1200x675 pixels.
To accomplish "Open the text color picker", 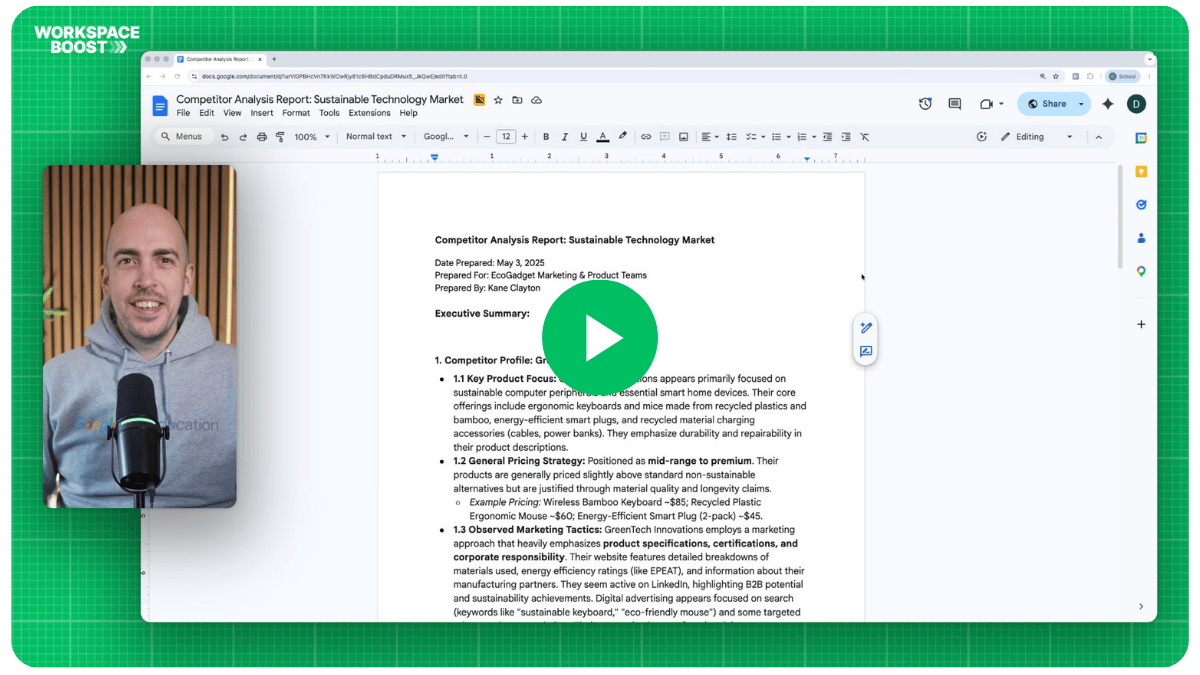I will point(602,137).
